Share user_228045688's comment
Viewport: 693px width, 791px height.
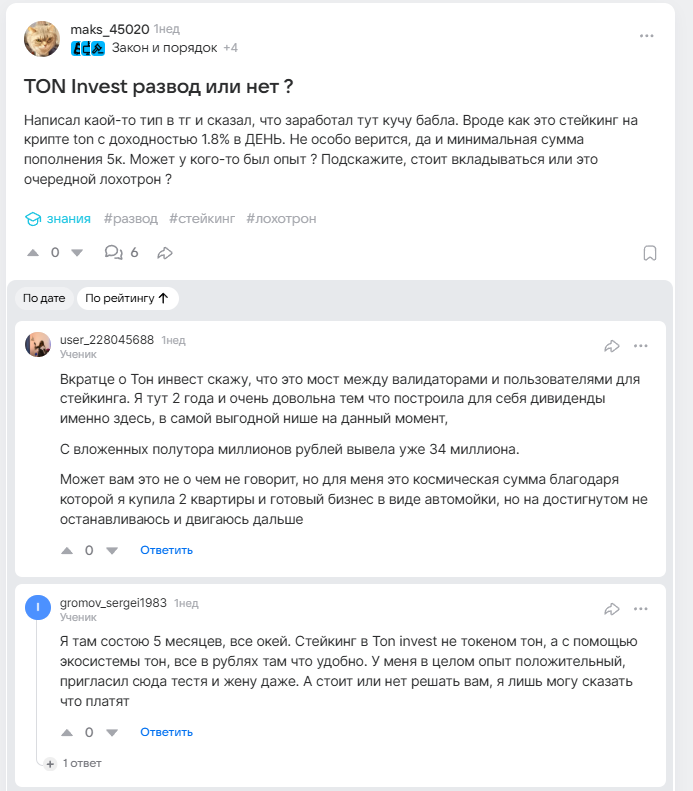point(612,346)
